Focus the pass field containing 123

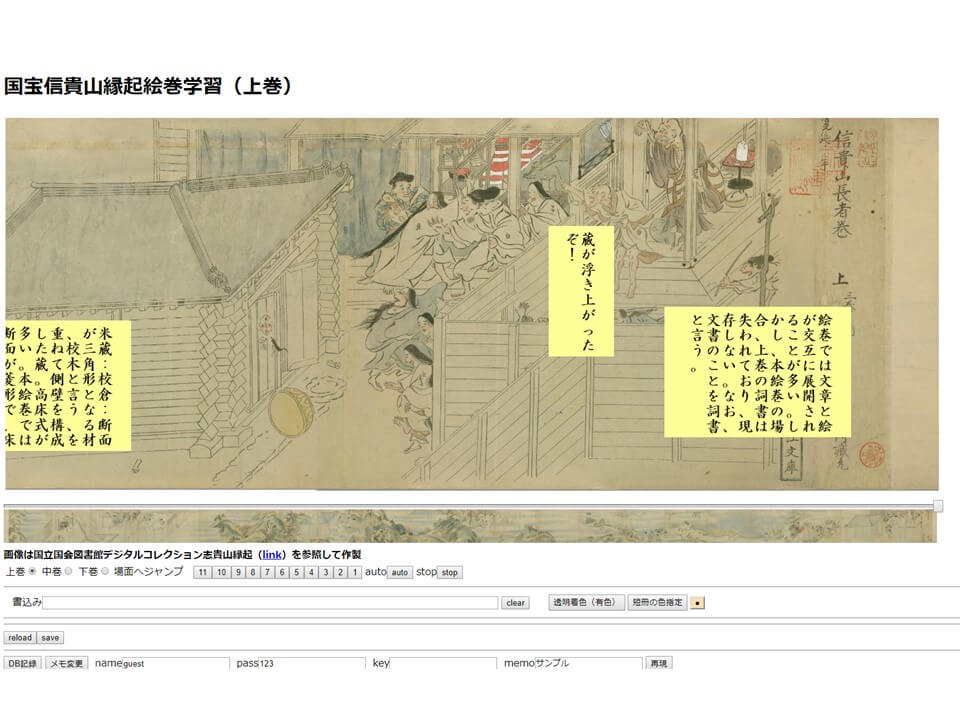click(312, 664)
